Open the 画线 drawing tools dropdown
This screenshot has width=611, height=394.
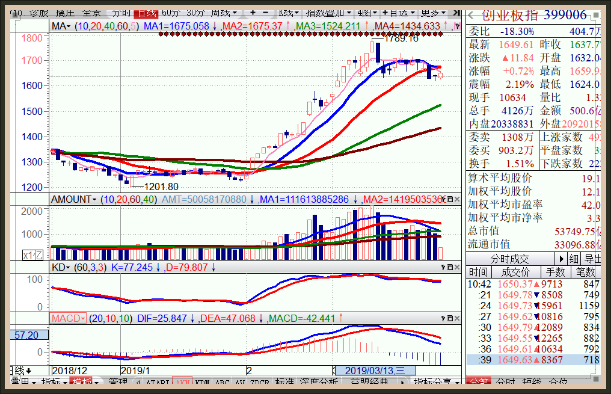click(288, 14)
